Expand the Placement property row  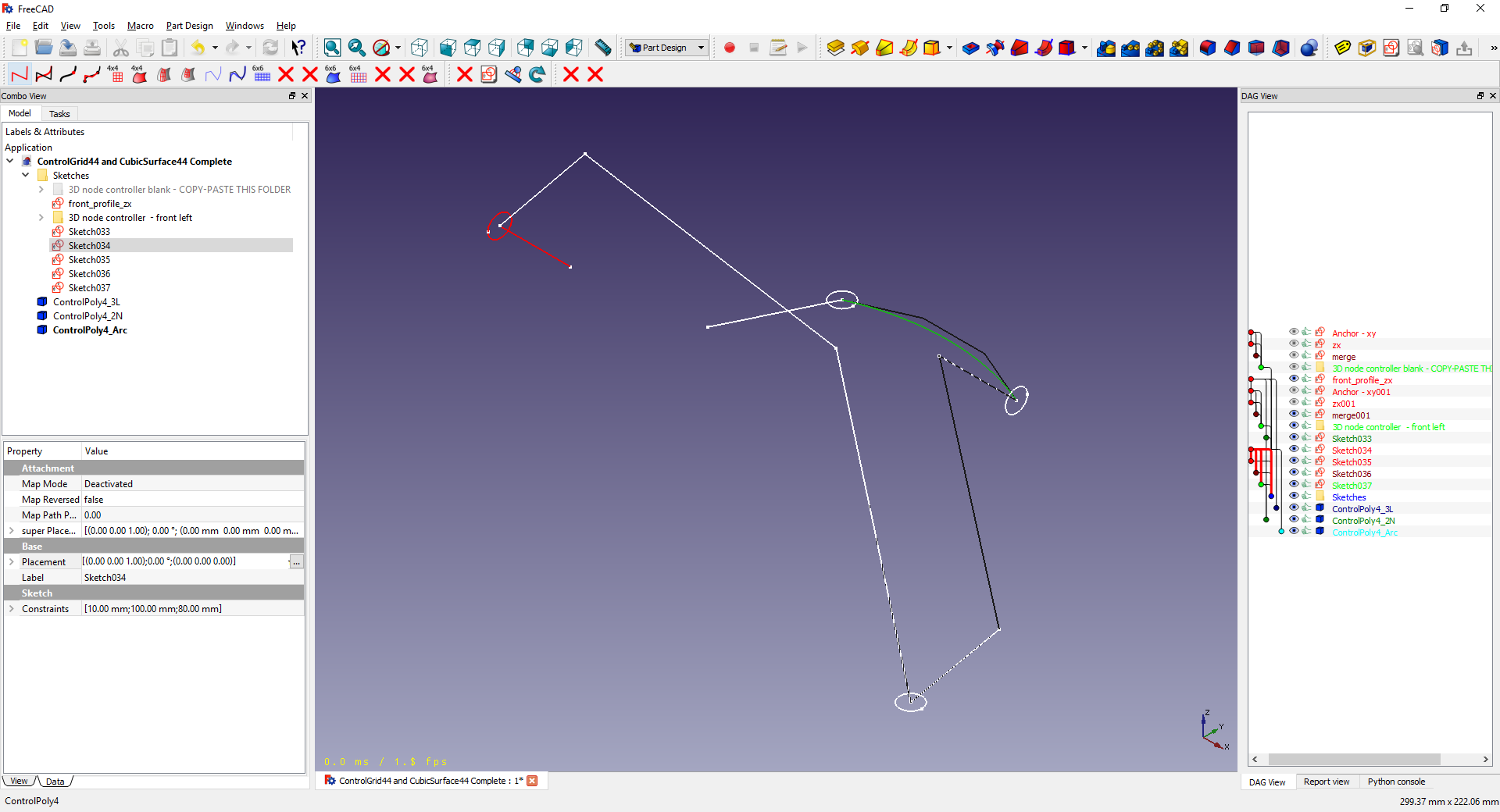12,561
